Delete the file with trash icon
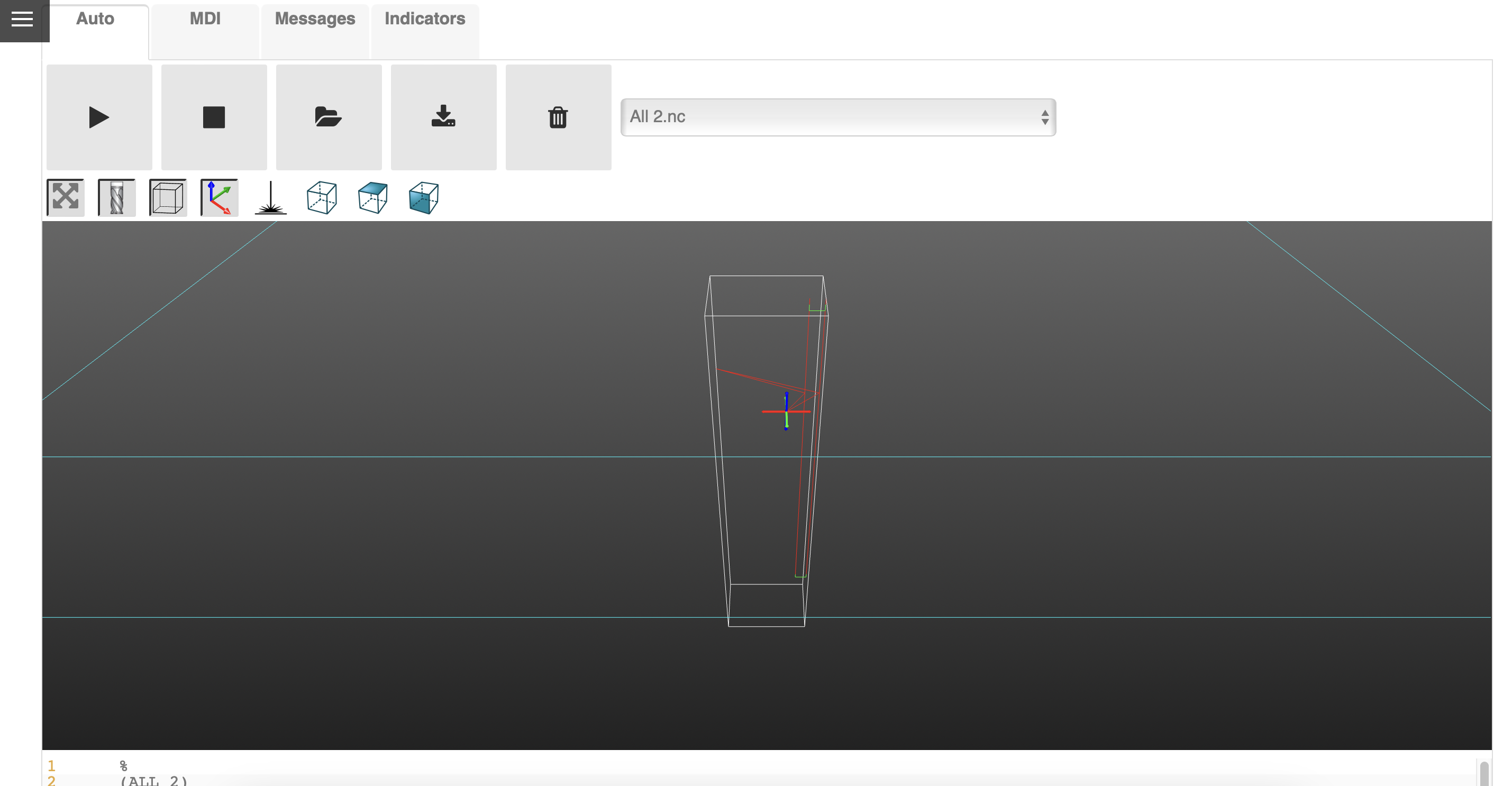Screen dimensions: 1512x786 pos(558,117)
